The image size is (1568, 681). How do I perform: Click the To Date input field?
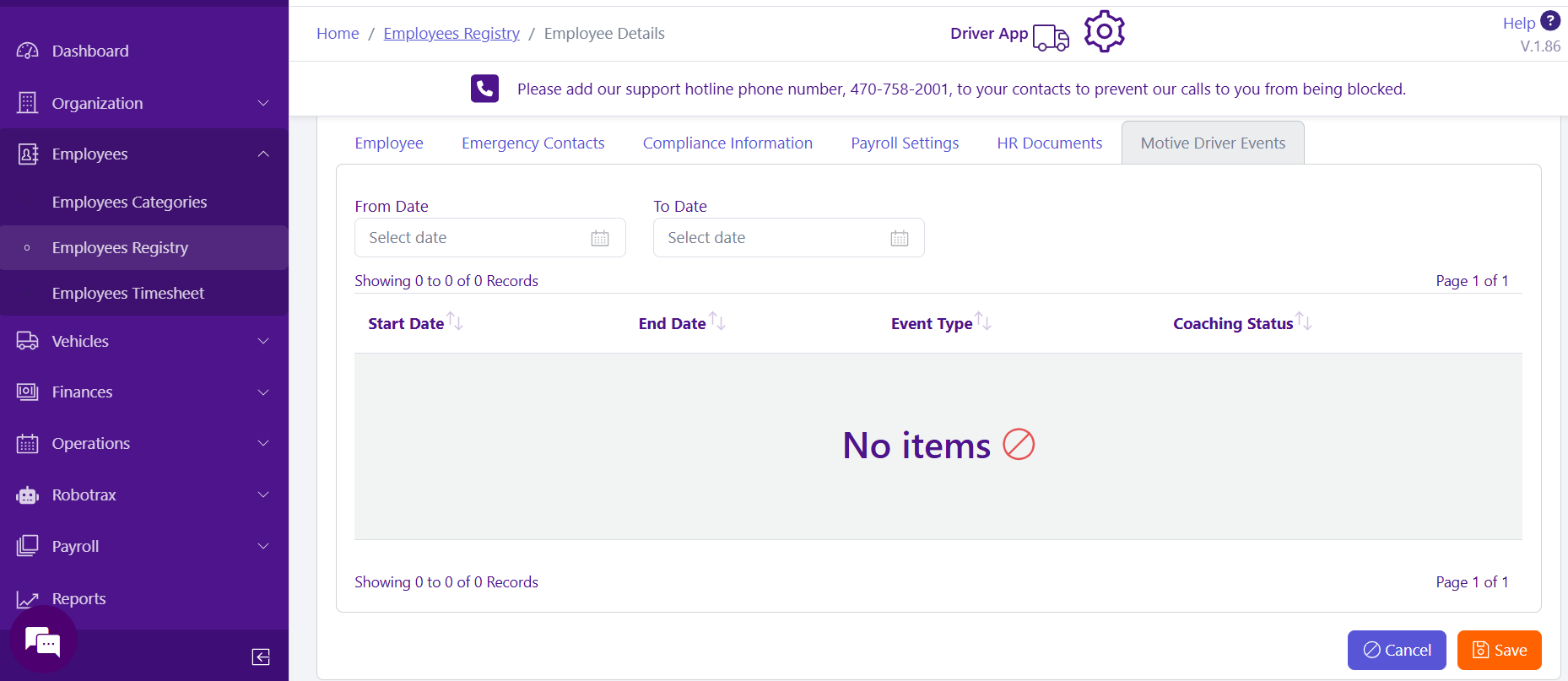789,238
